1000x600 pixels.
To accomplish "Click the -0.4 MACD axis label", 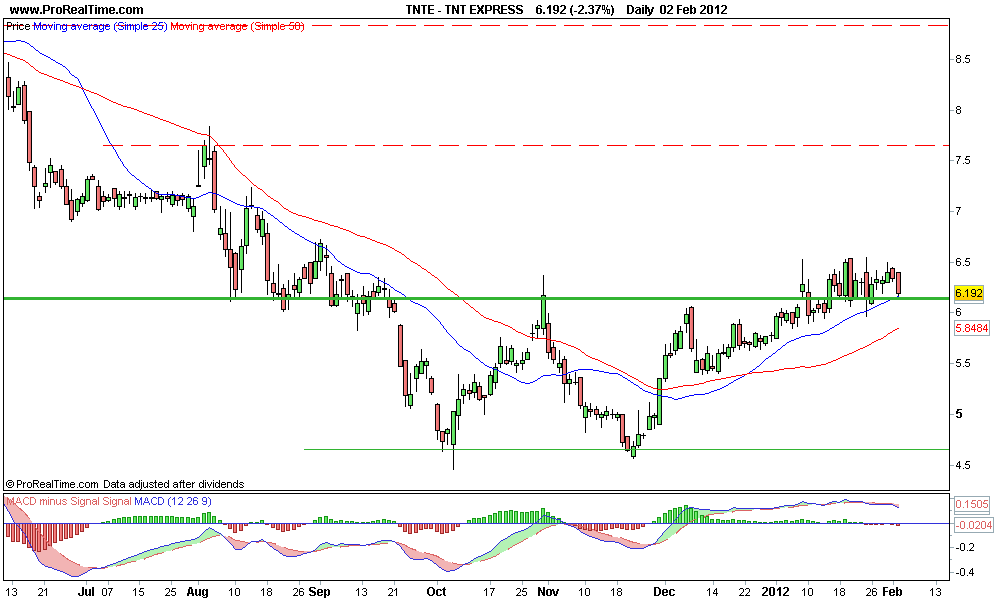I will (x=964, y=573).
